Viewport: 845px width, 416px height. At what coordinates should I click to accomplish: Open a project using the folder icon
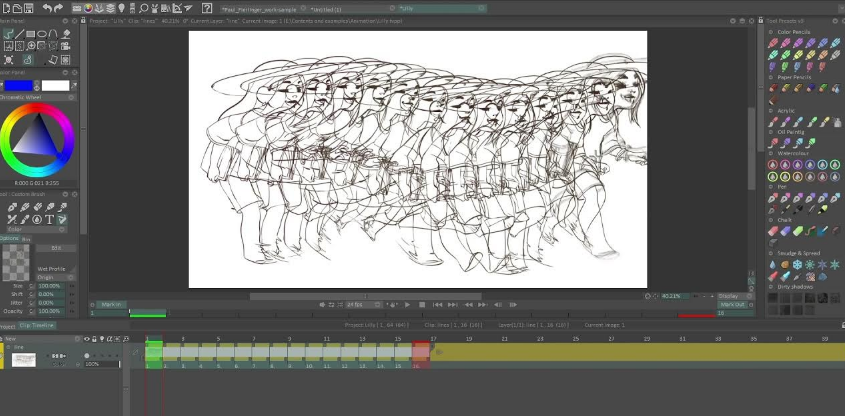(17, 8)
